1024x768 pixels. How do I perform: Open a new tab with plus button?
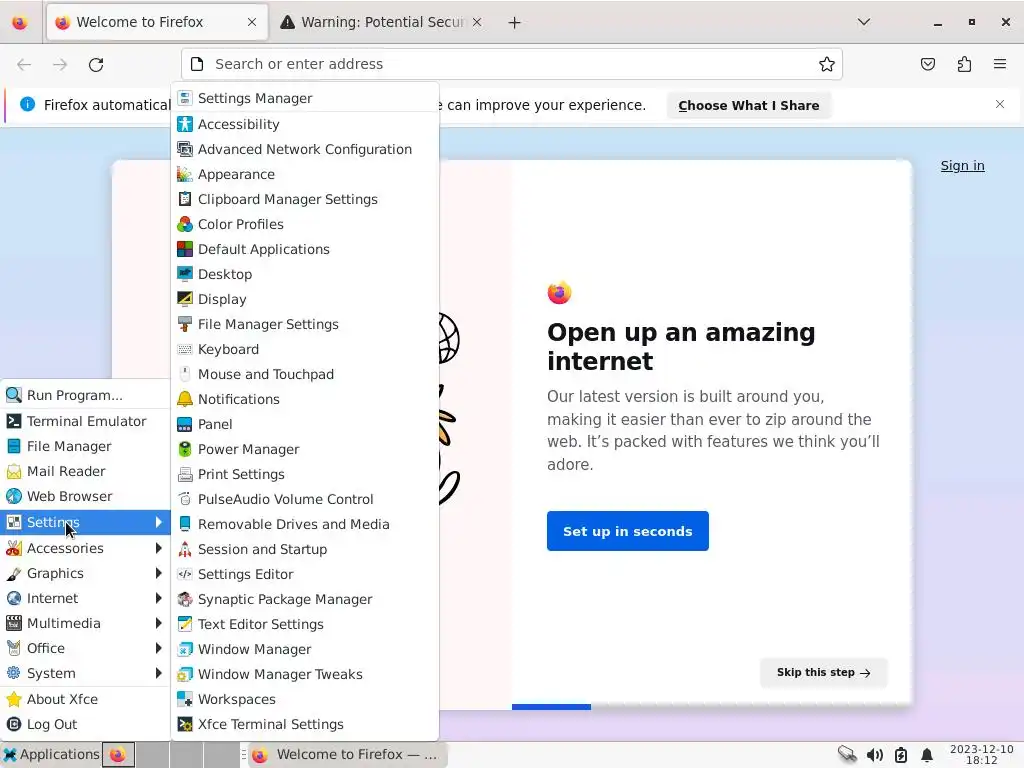[514, 22]
